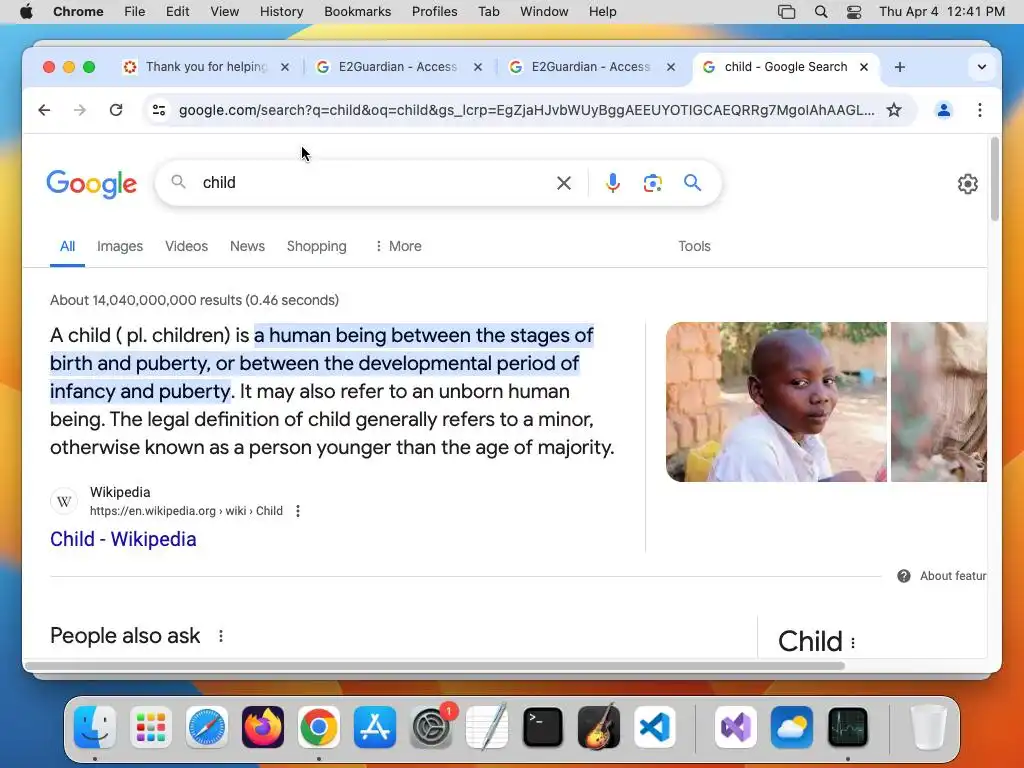Open the Images results tab
This screenshot has width=1024, height=768.
click(120, 246)
